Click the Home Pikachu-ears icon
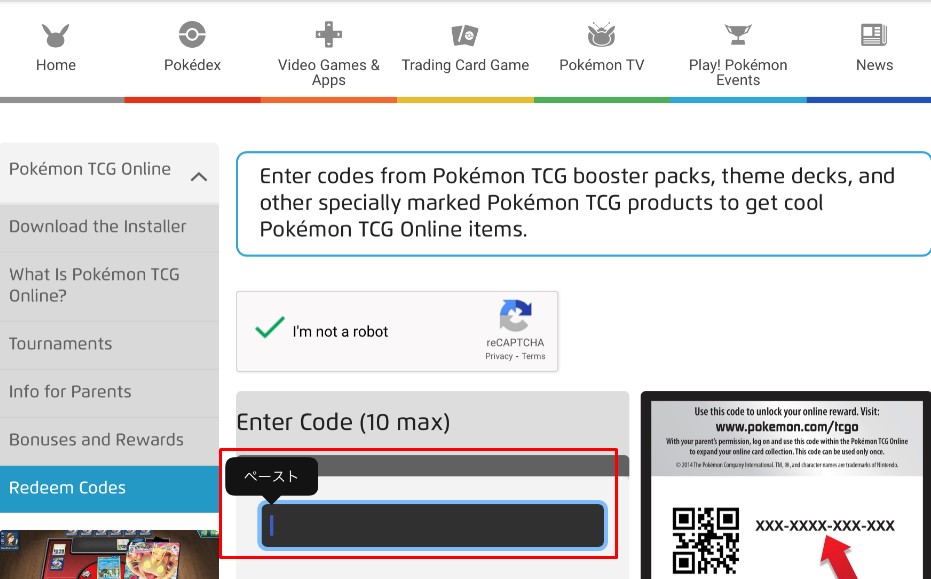Screen dimensions: 931x579 [56, 35]
